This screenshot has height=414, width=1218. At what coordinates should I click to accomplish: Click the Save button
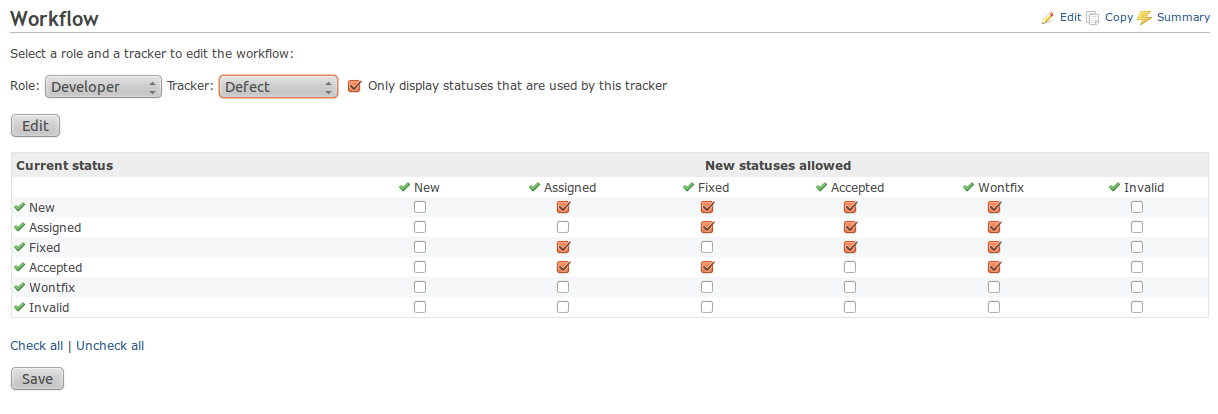point(37,379)
